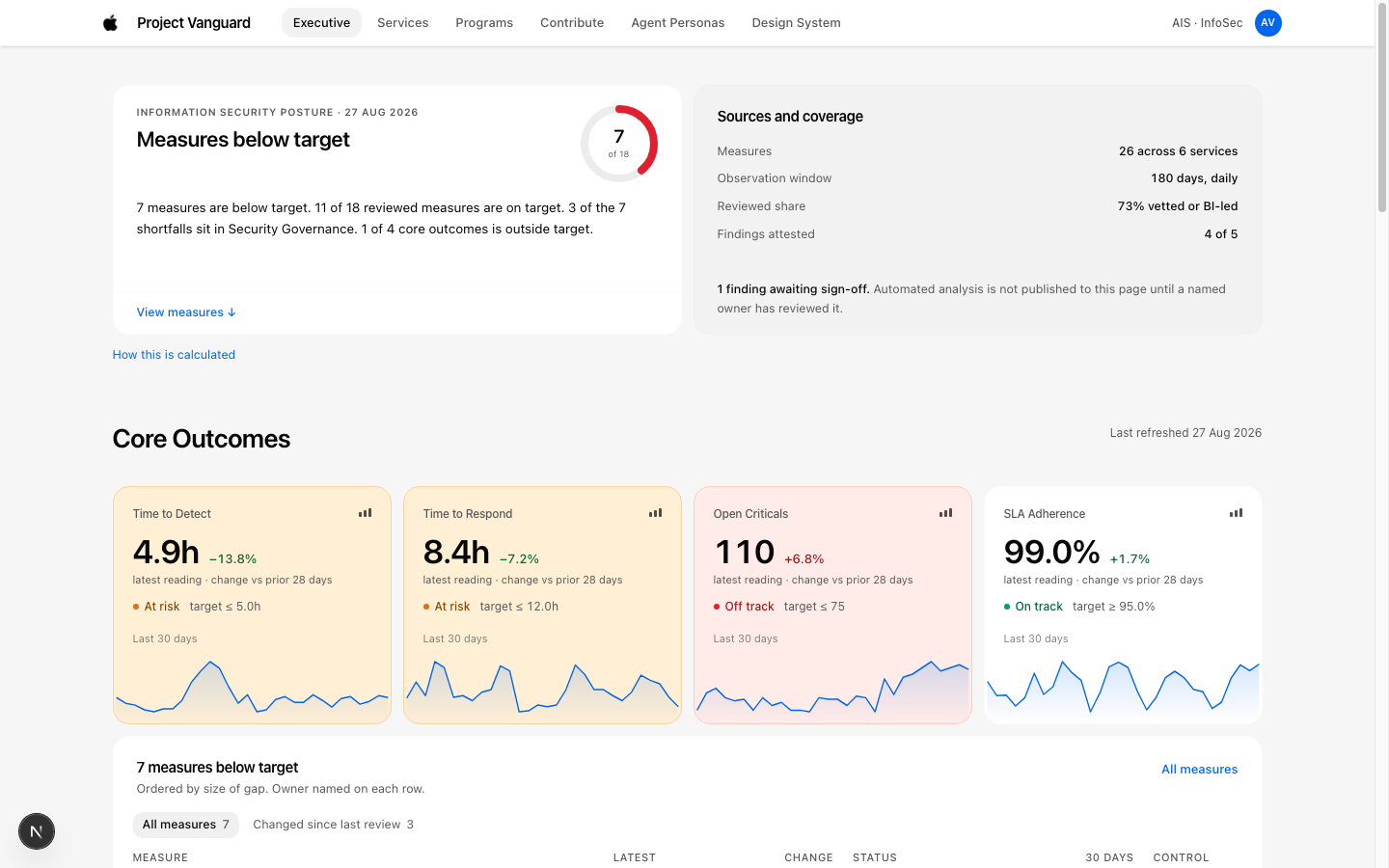1389x868 pixels.
Task: Go to the Programs nav item
Action: (484, 22)
